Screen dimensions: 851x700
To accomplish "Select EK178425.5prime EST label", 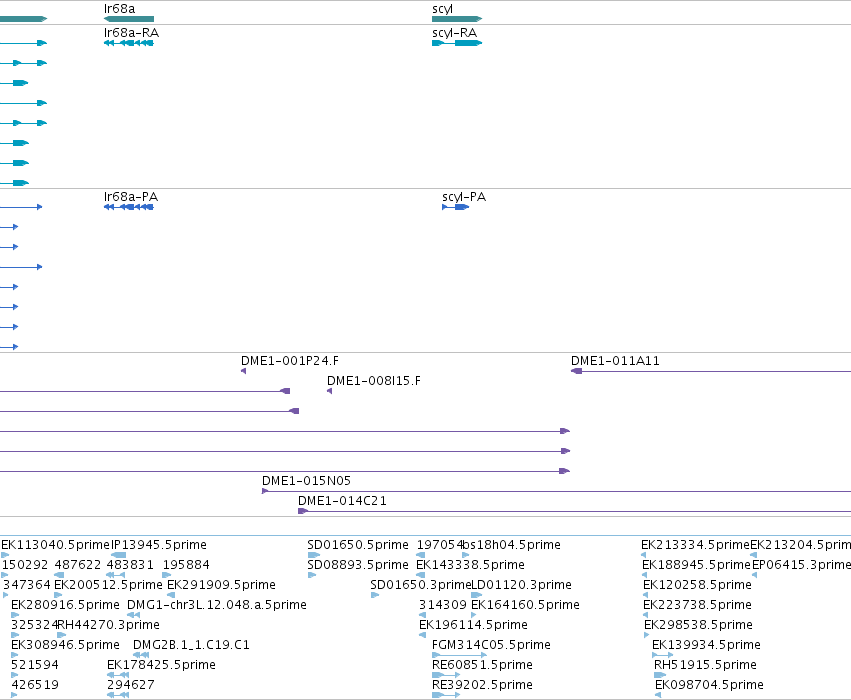I will point(161,665).
